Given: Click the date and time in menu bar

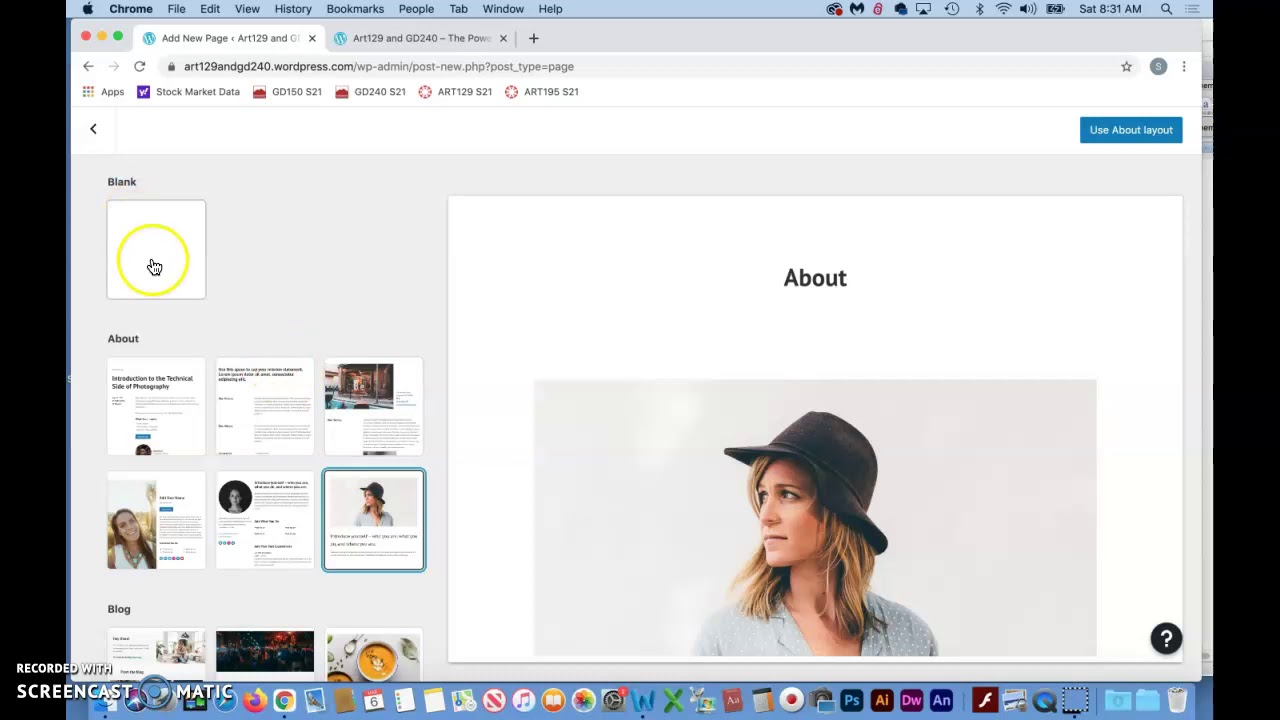Looking at the screenshot, I should (1110, 9).
